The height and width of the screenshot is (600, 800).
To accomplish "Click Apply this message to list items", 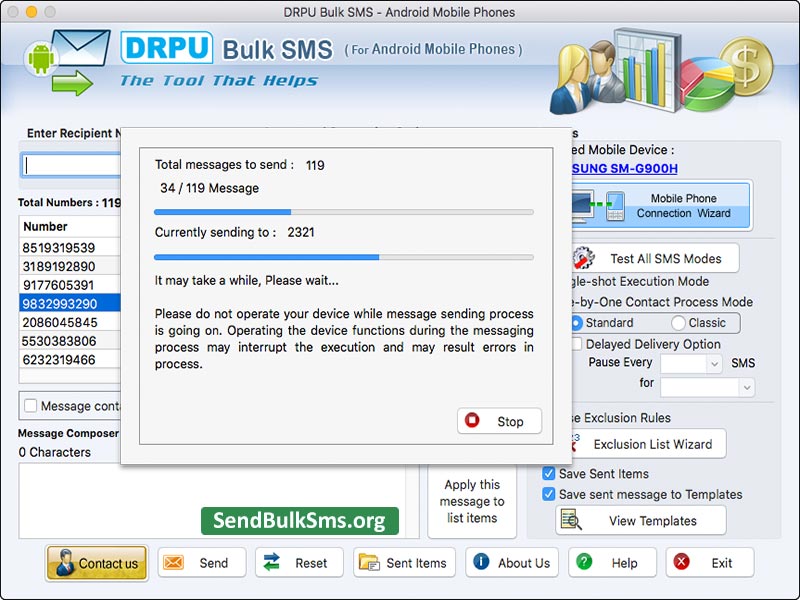I will pos(471,500).
